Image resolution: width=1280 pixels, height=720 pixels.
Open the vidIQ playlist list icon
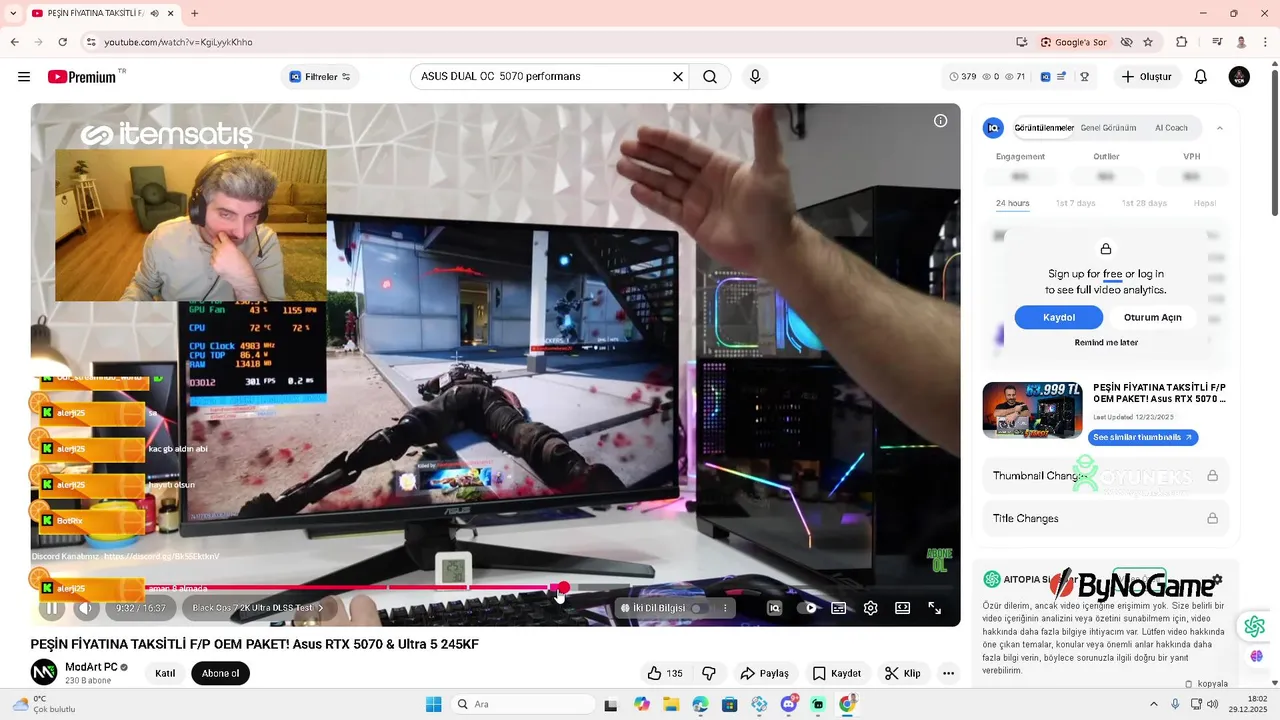coord(1062,77)
